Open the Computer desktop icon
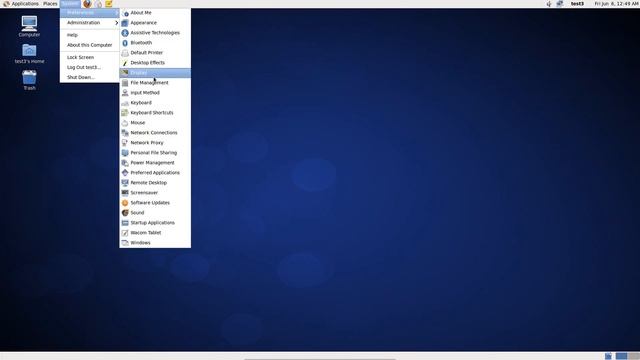This screenshot has width=640, height=360. pos(29,26)
